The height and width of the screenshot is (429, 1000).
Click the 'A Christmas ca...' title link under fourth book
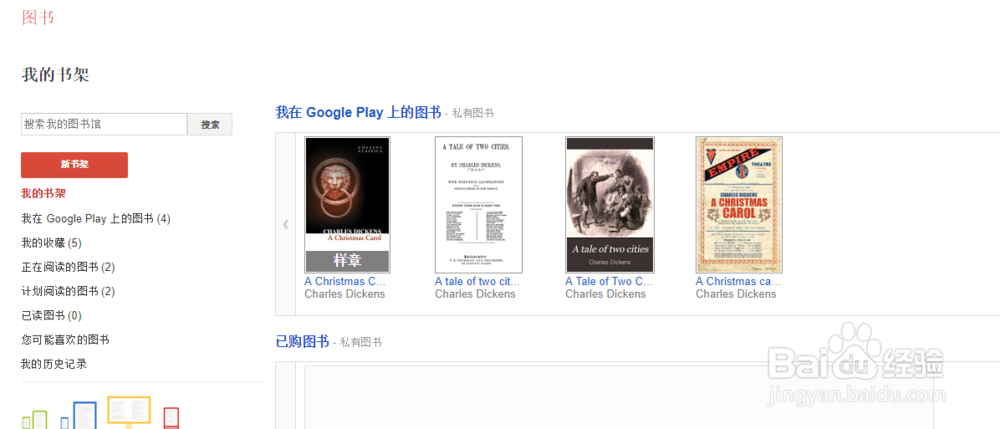click(x=738, y=281)
